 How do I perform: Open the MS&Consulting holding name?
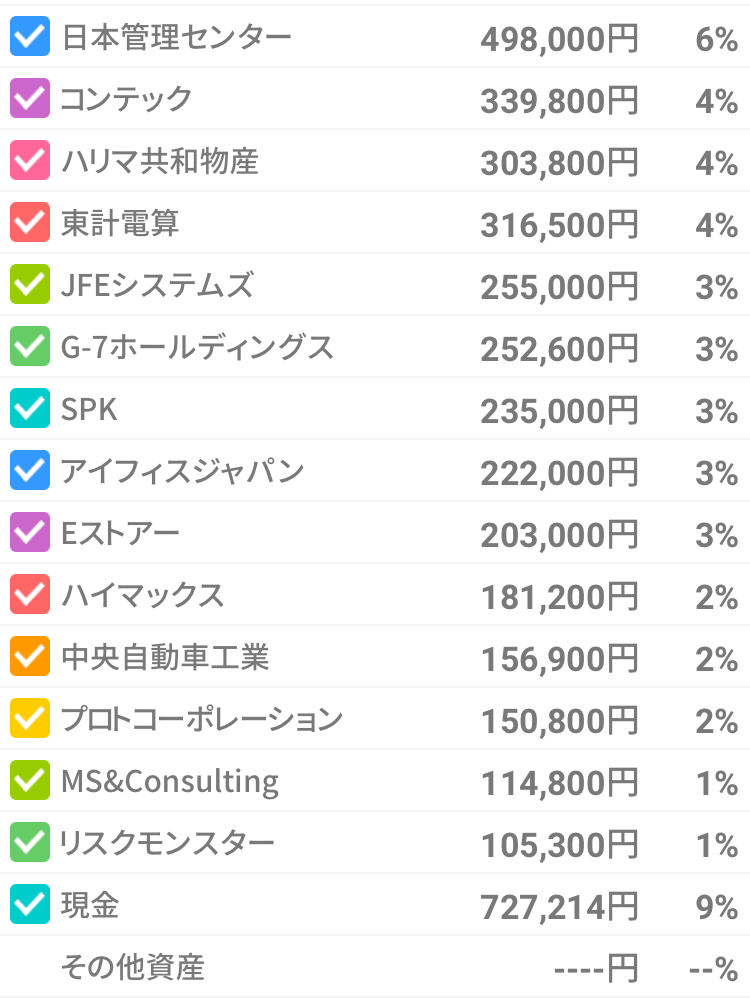[x=170, y=782]
